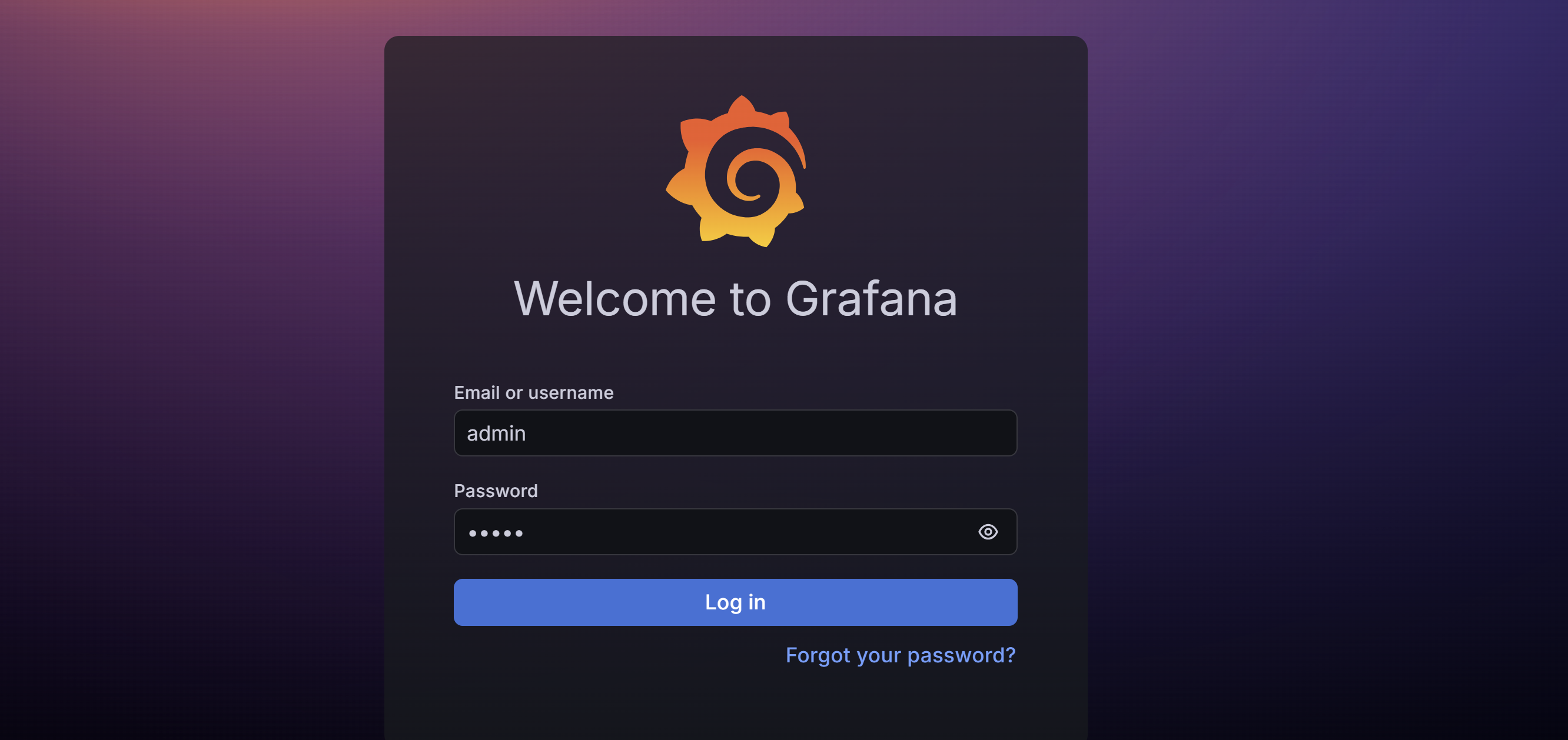Click the masked password dots
The width and height of the screenshot is (1568, 740).
tap(496, 533)
